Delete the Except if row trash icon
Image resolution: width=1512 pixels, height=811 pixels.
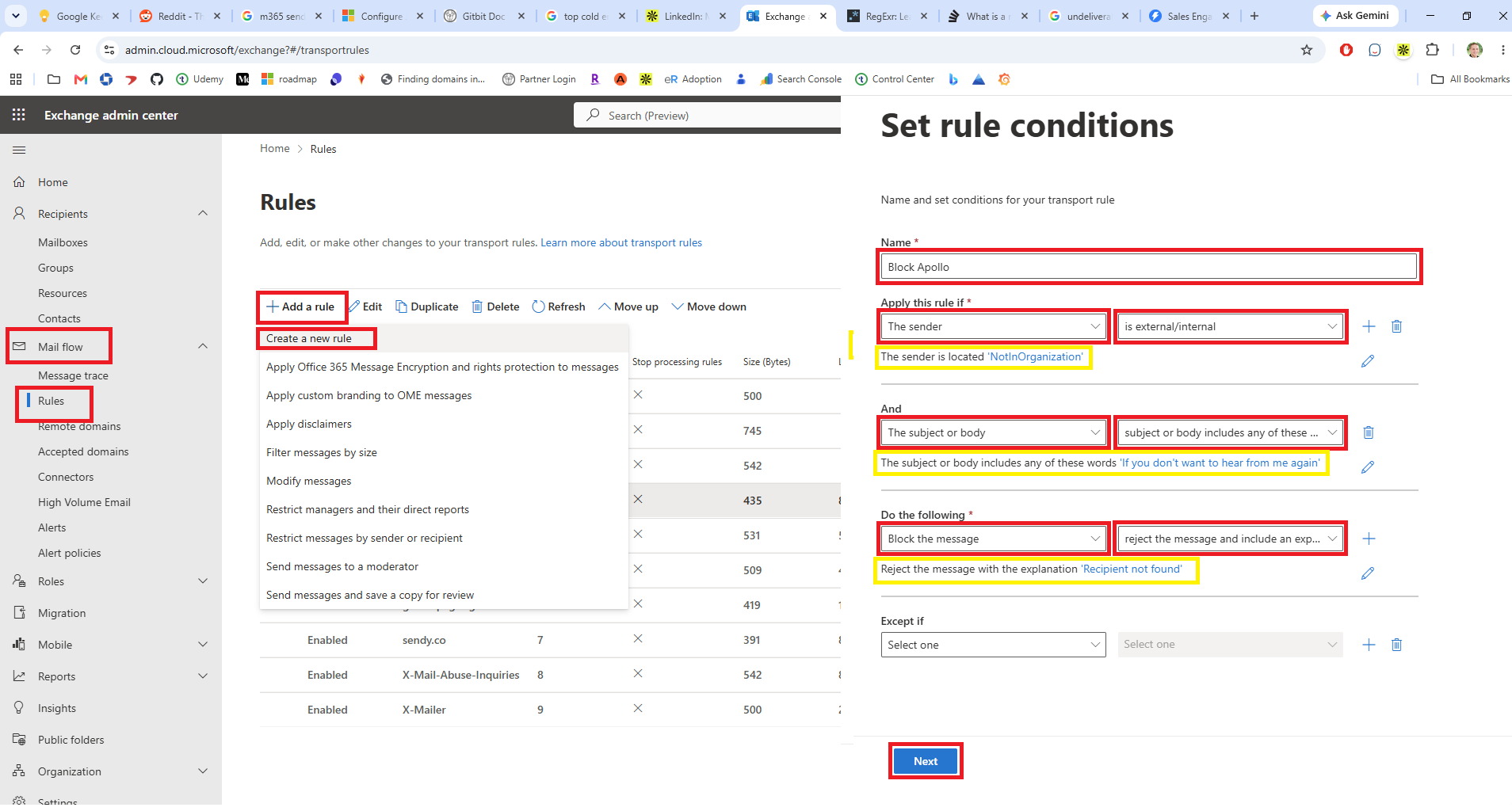click(x=1397, y=645)
